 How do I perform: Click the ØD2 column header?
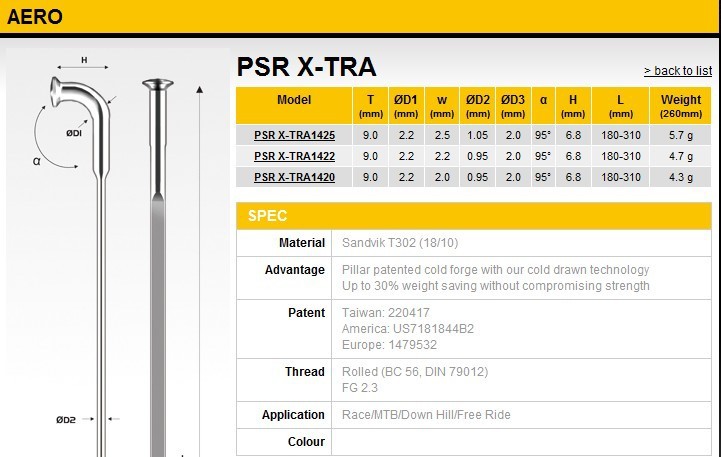(478, 105)
